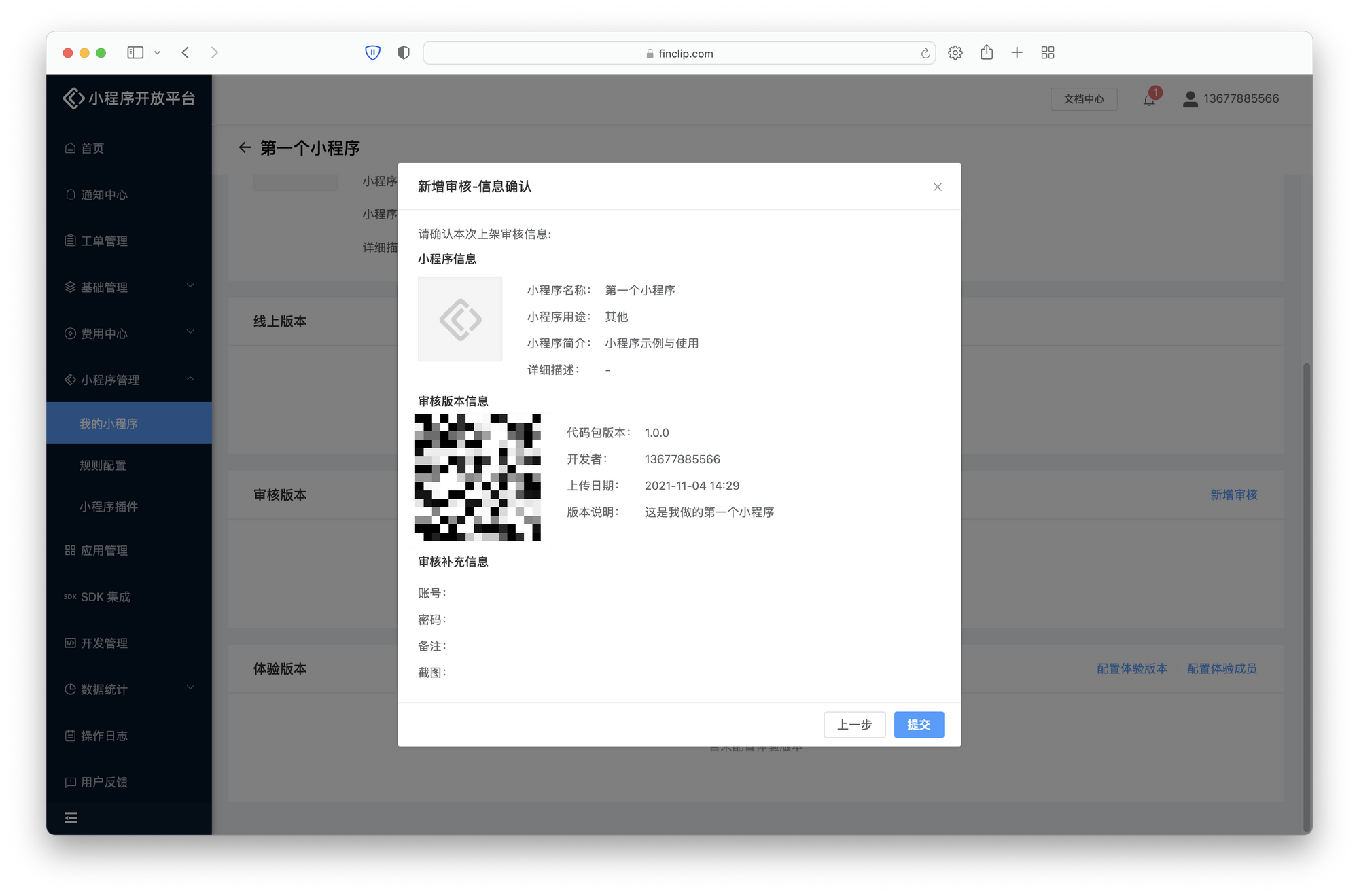Open the Safari settings gear icon
Image resolution: width=1359 pixels, height=896 pixels.
[955, 52]
